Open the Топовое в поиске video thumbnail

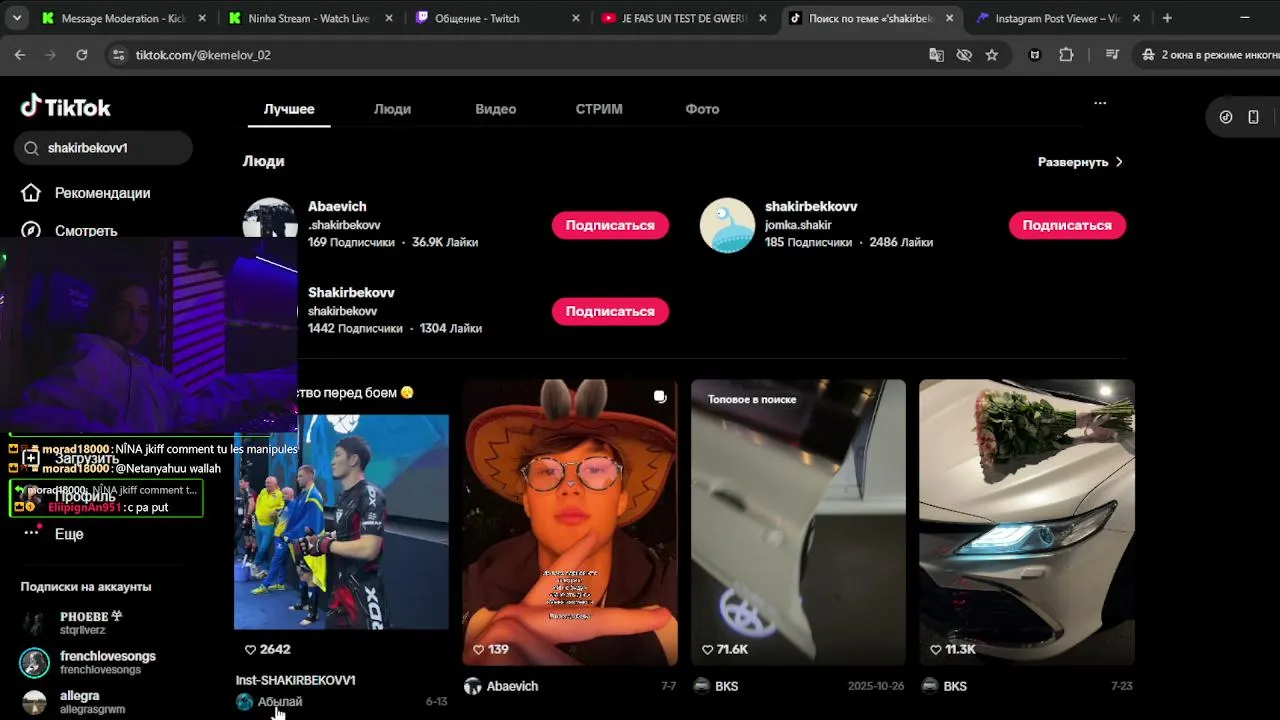tap(798, 522)
